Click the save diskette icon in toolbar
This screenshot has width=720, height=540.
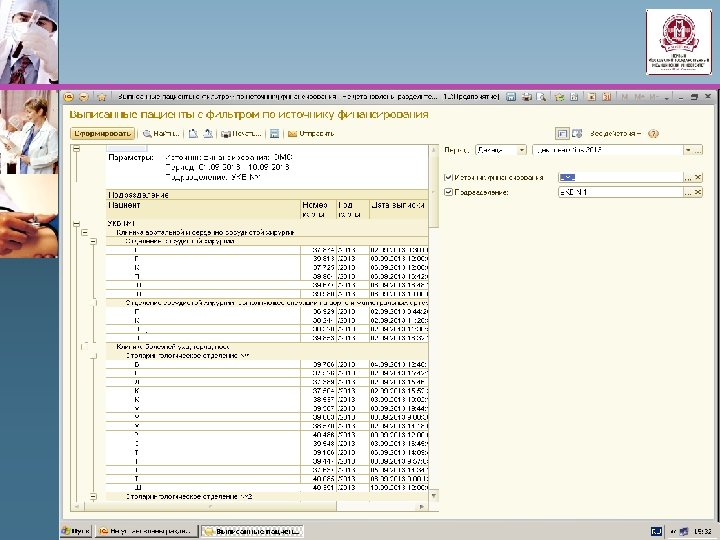(x=274, y=132)
